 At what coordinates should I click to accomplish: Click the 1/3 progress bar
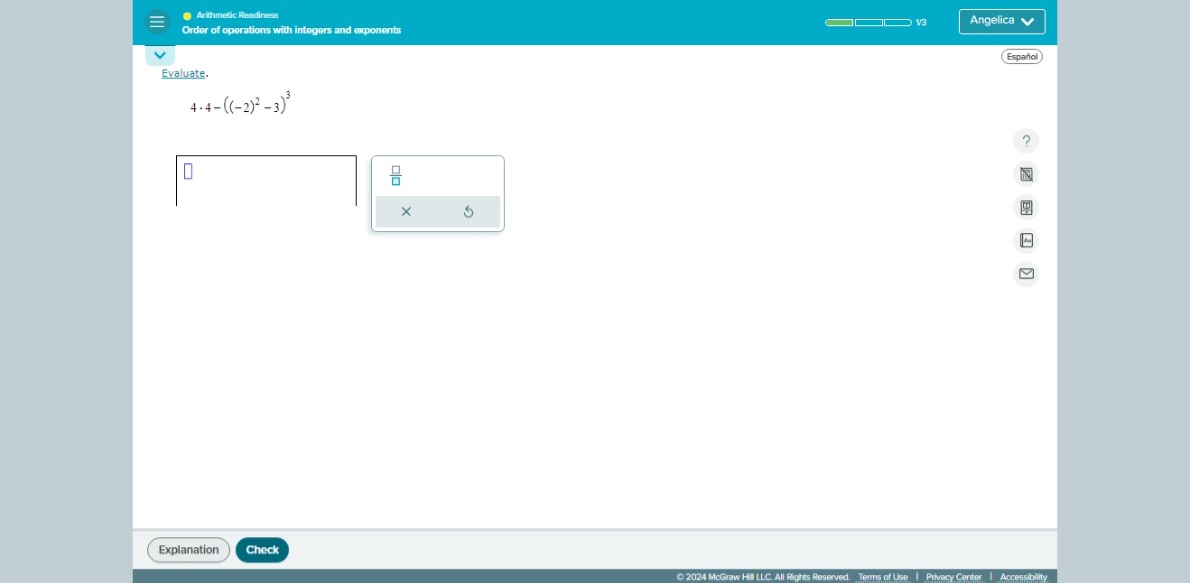tap(867, 21)
